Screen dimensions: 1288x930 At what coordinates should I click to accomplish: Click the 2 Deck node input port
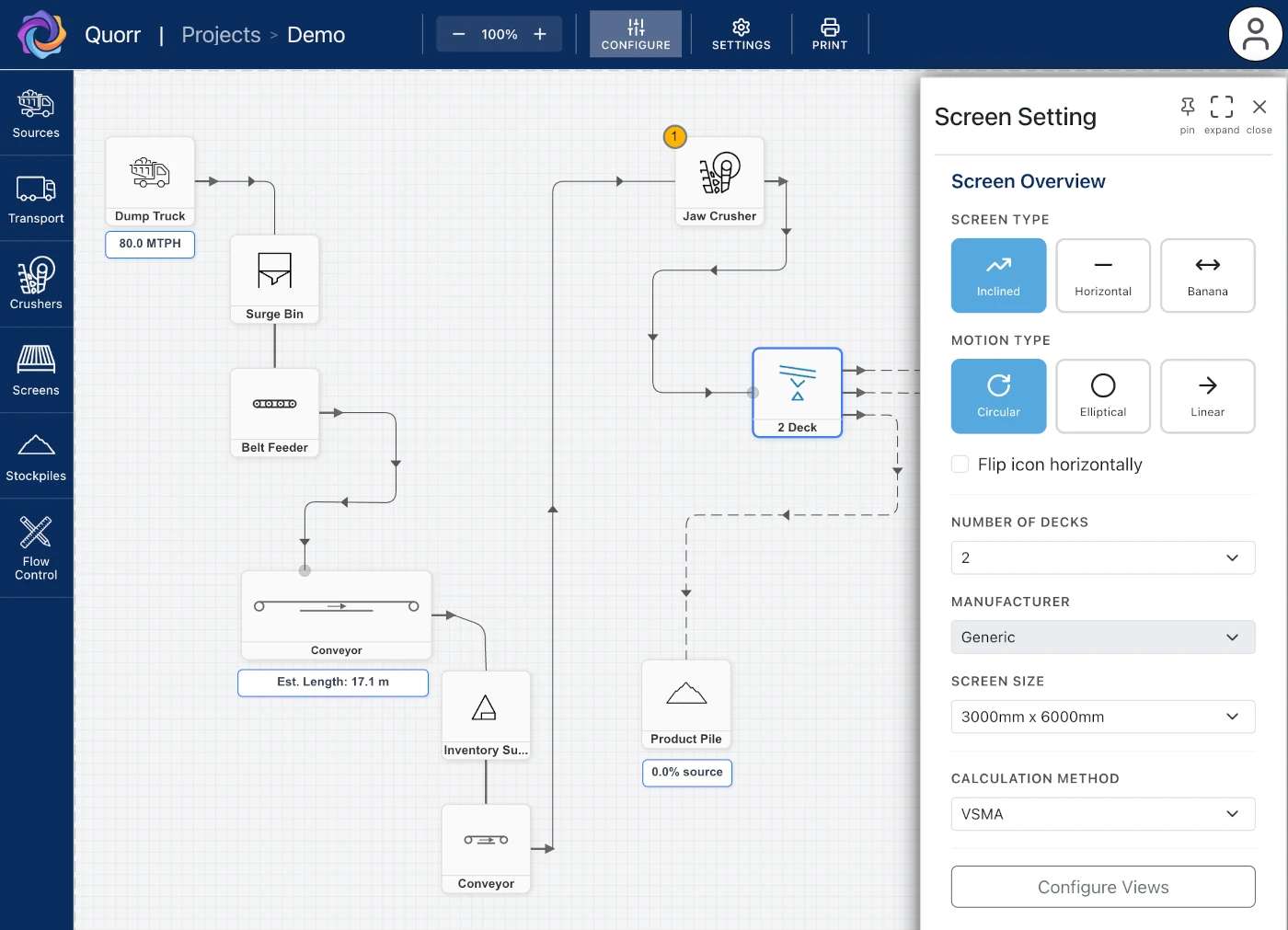click(x=753, y=393)
